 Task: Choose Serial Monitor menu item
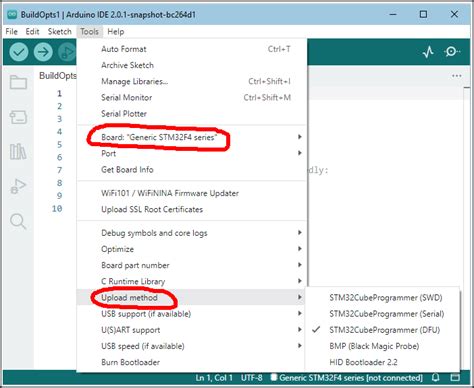tap(192, 98)
